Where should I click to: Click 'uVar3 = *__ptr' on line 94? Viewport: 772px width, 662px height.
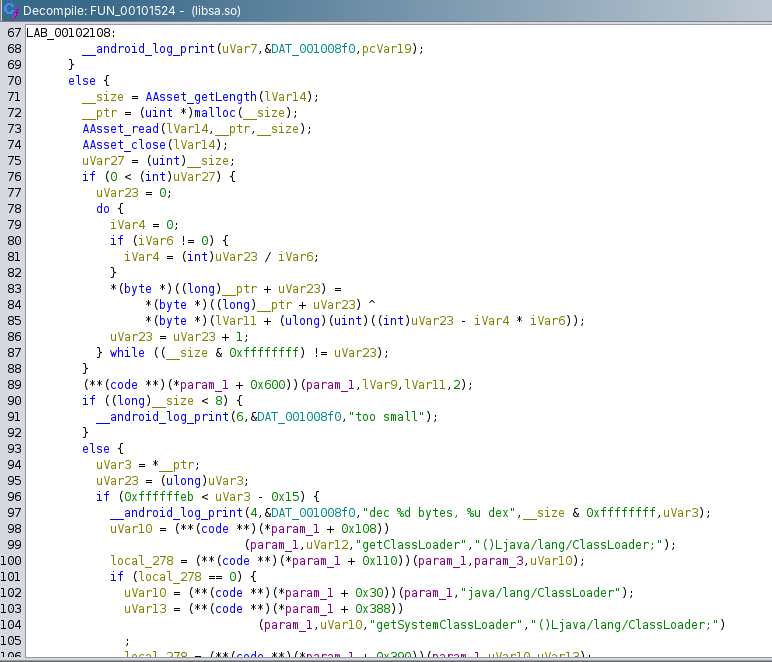coord(147,465)
